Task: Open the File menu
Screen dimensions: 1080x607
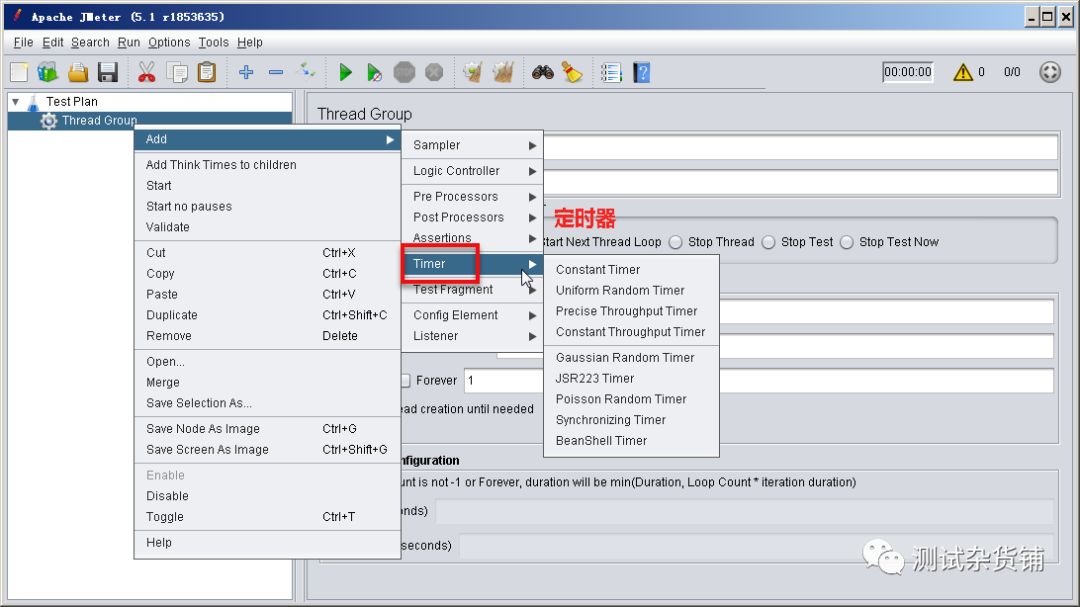Action: click(x=23, y=43)
